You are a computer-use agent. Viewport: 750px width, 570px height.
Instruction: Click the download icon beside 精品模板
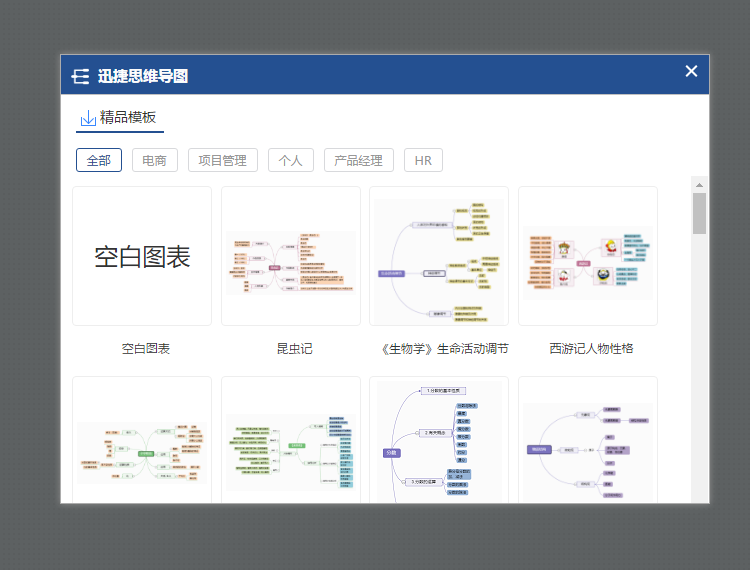(x=88, y=118)
